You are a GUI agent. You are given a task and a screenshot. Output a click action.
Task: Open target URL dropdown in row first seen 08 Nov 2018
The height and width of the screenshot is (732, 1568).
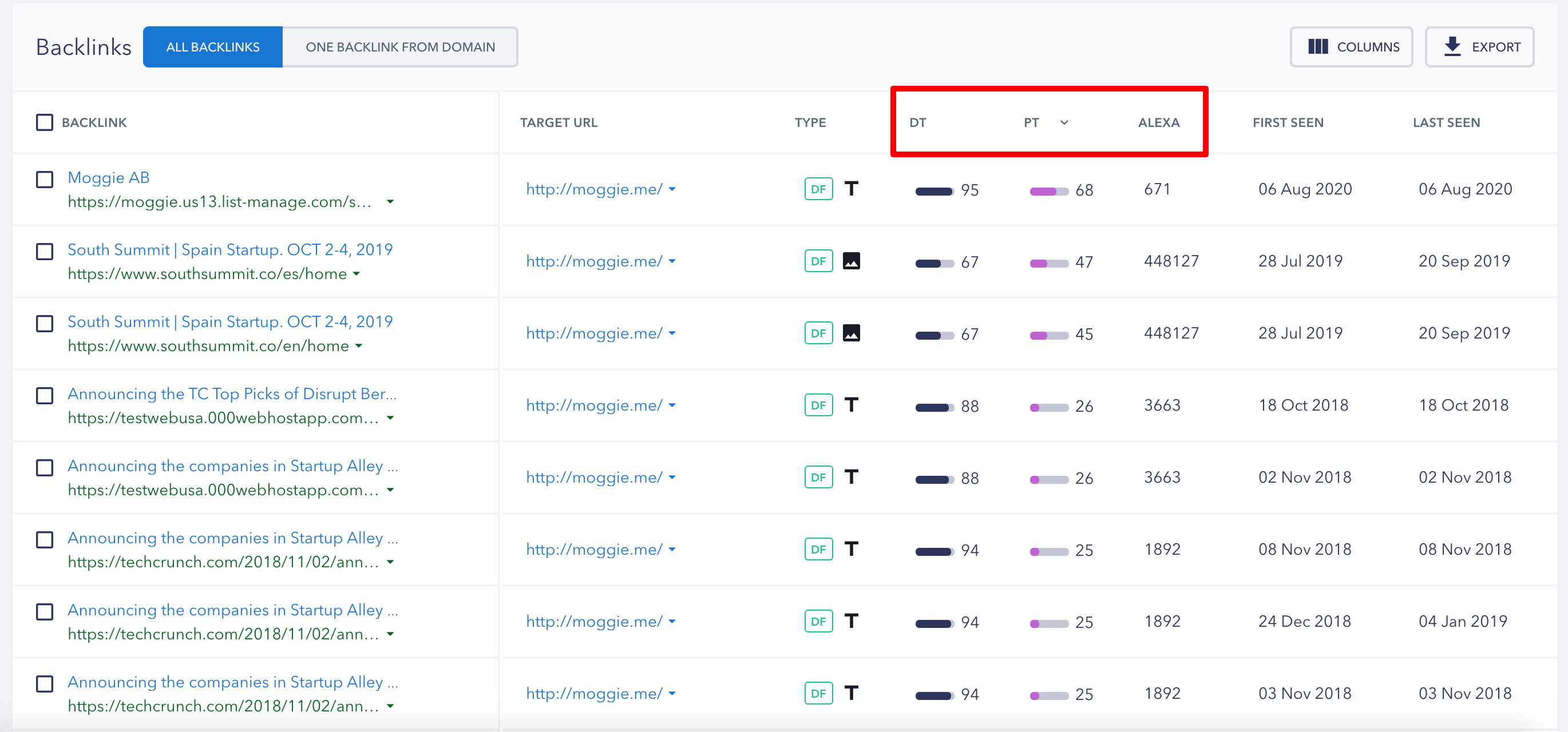tap(672, 550)
